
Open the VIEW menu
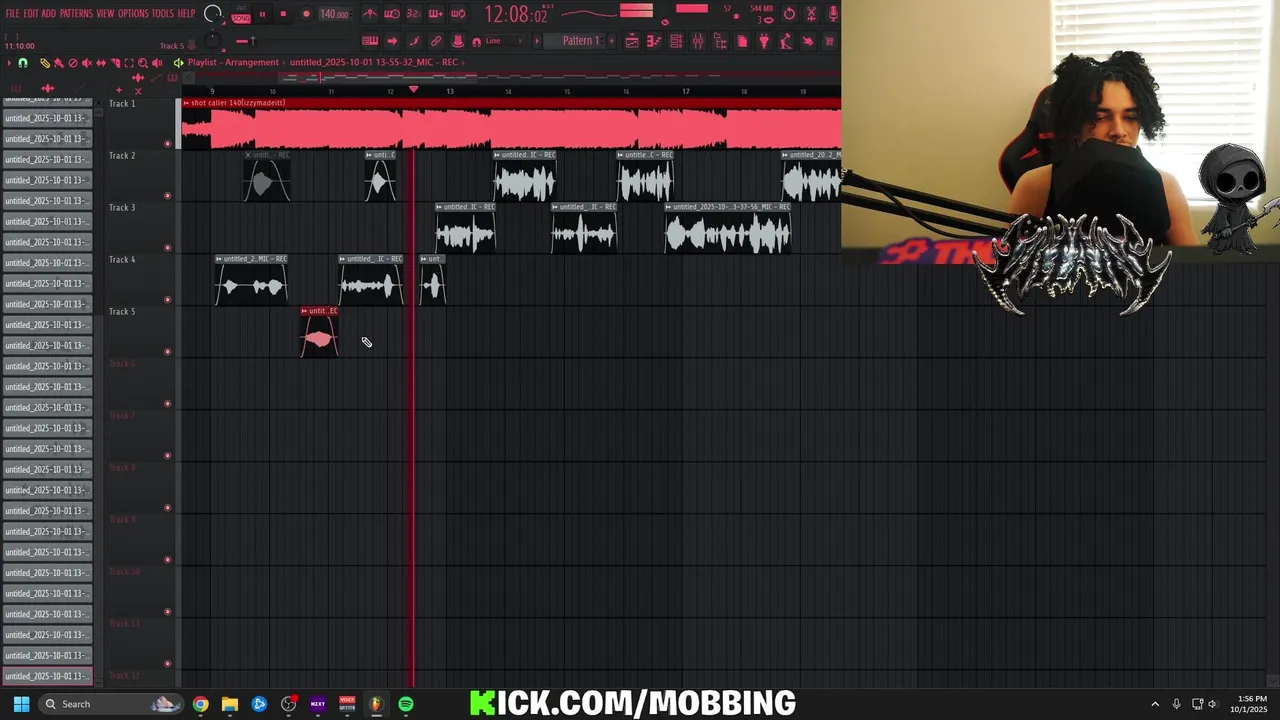click(105, 13)
